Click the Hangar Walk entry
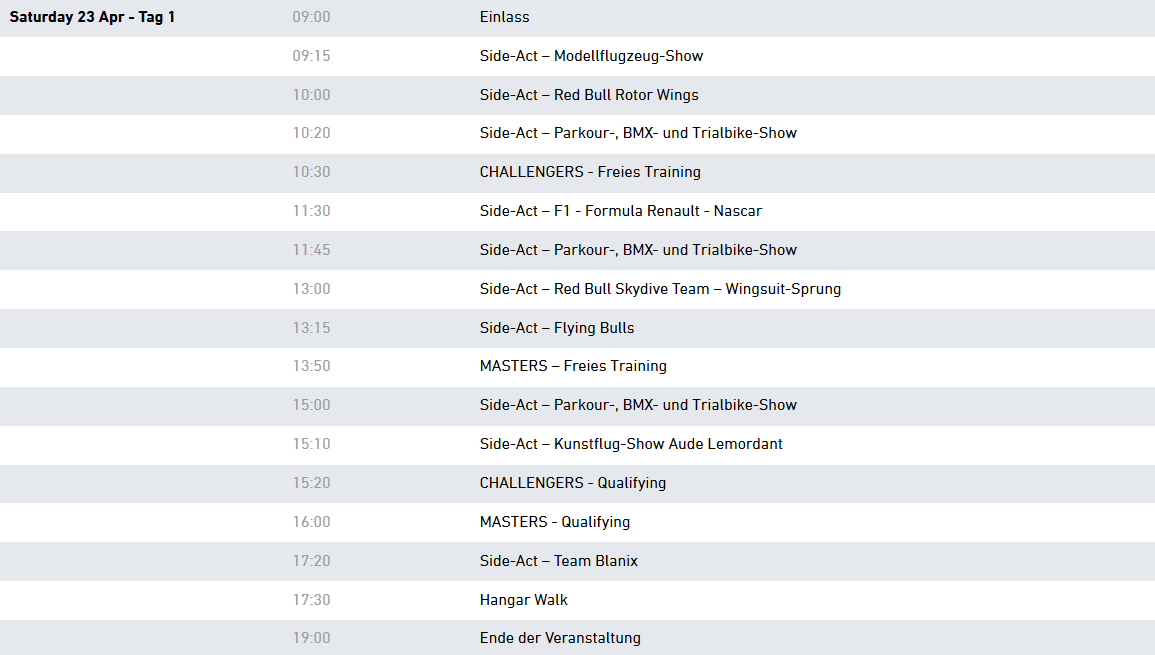 524,600
